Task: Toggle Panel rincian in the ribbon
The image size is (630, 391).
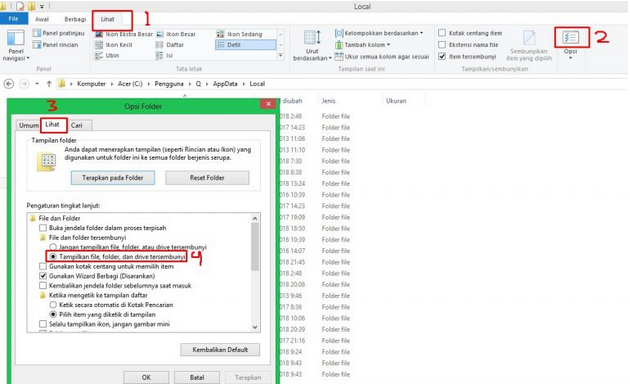Action: [x=55, y=45]
